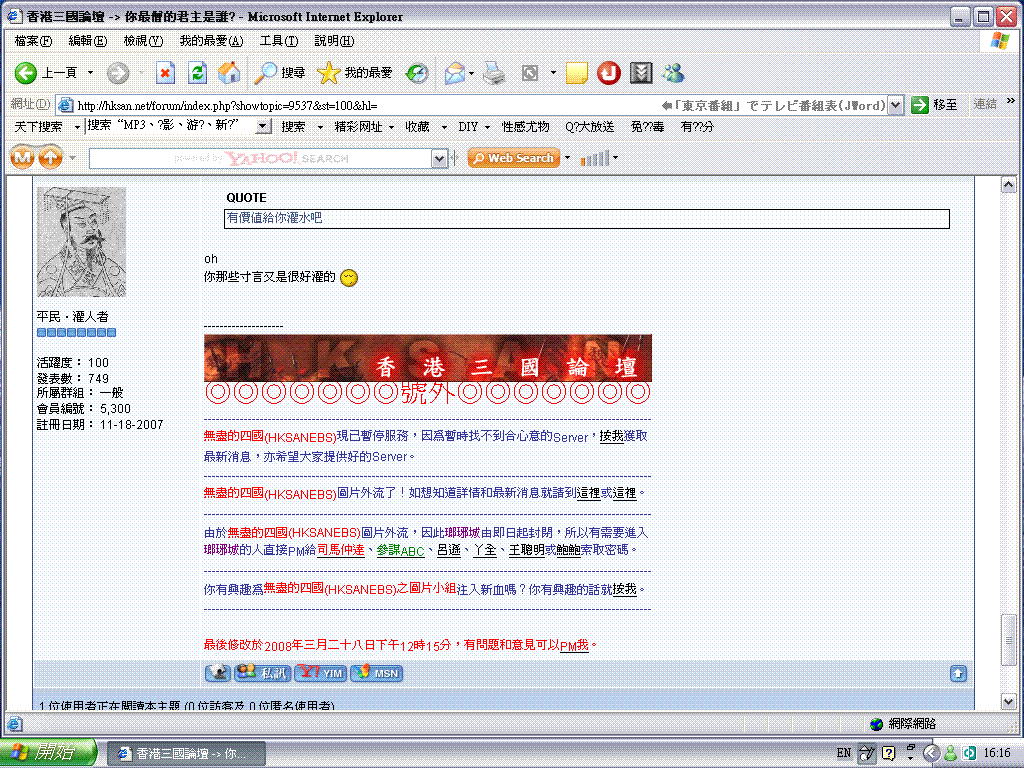1024x768 pixels.
Task: Click the green user tray icon
Action: point(951,753)
